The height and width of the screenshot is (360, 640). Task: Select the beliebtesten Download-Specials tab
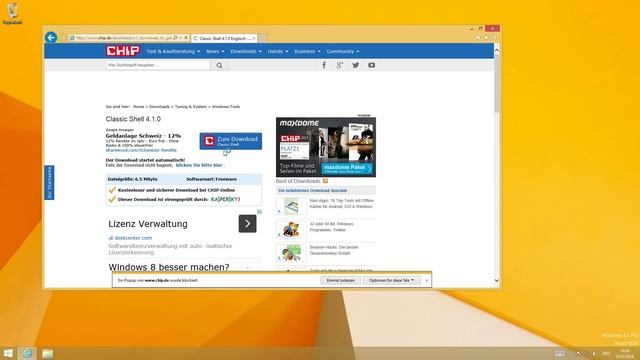312,191
